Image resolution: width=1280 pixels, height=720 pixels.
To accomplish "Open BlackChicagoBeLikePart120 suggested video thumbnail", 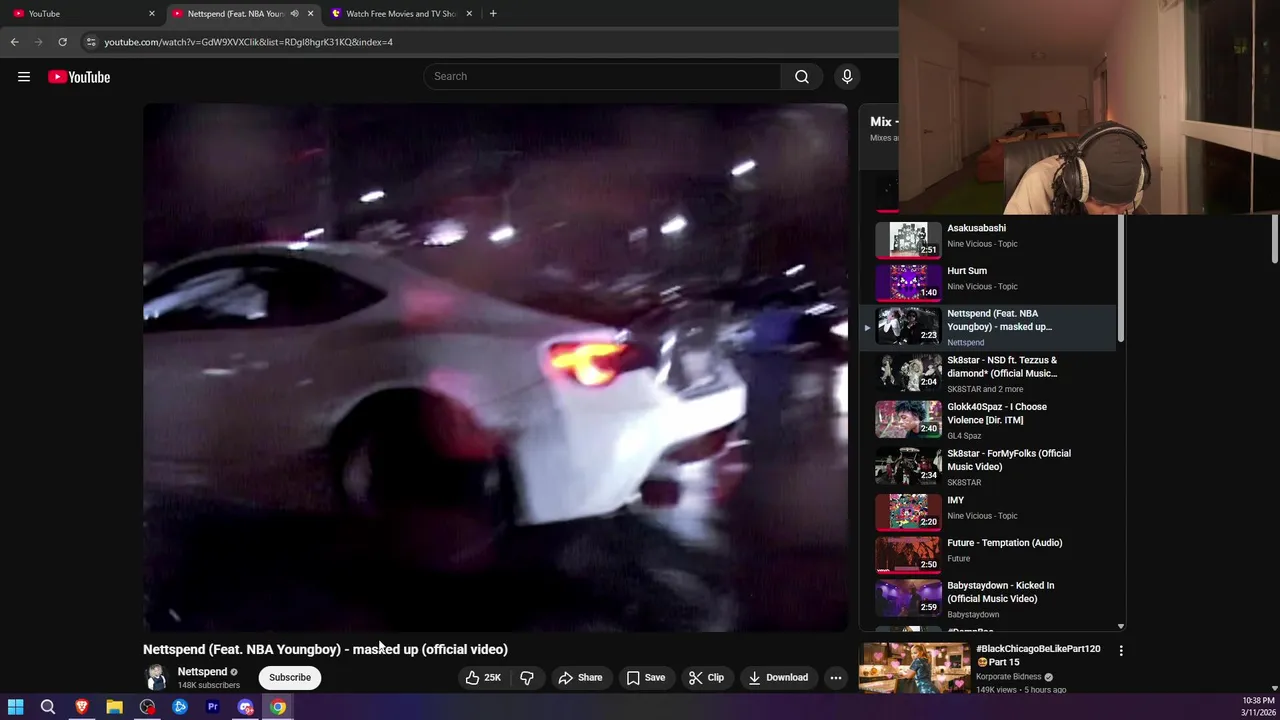I will [914, 668].
